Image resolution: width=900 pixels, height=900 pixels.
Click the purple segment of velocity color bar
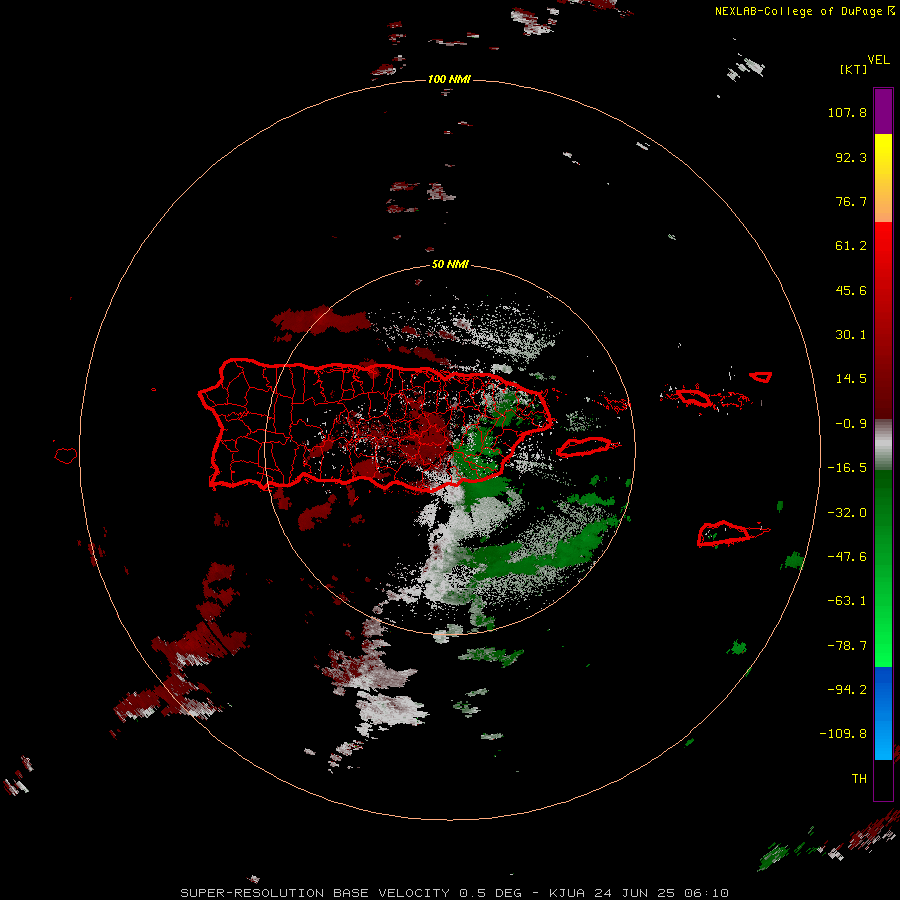pyautogui.click(x=883, y=111)
